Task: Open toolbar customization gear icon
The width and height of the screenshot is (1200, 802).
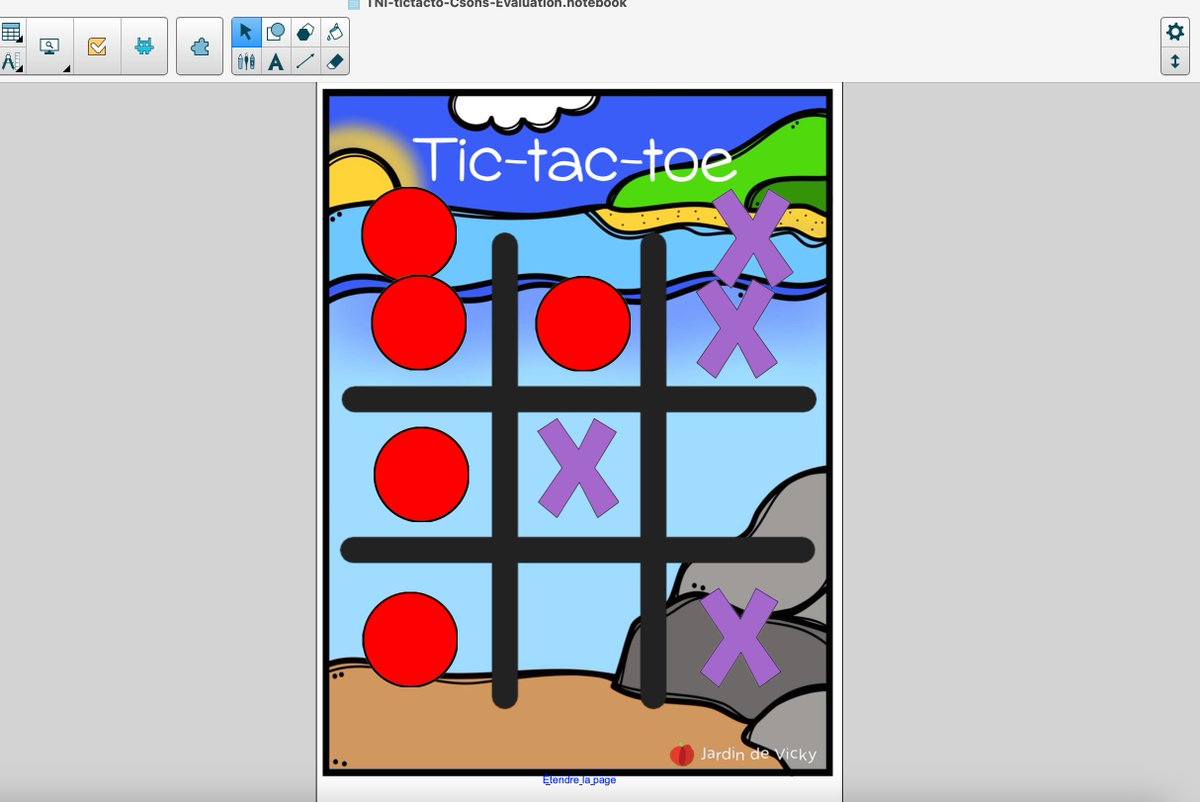Action: click(1175, 32)
